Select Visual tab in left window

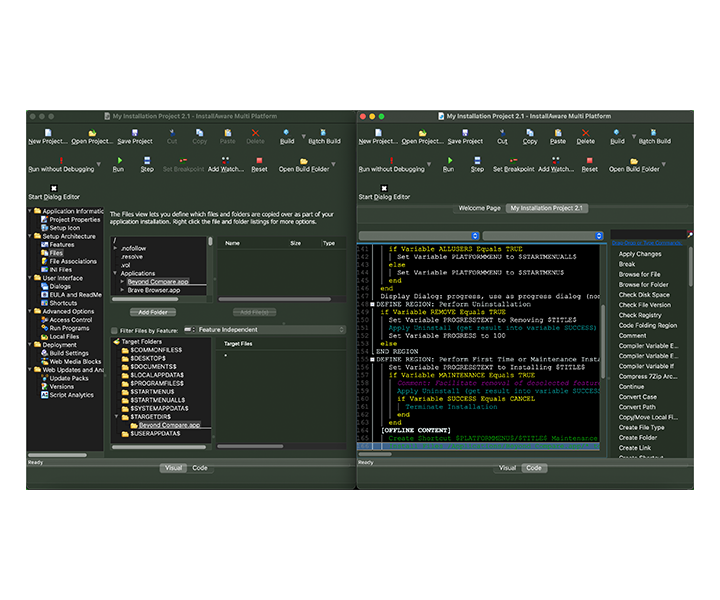coord(173,468)
